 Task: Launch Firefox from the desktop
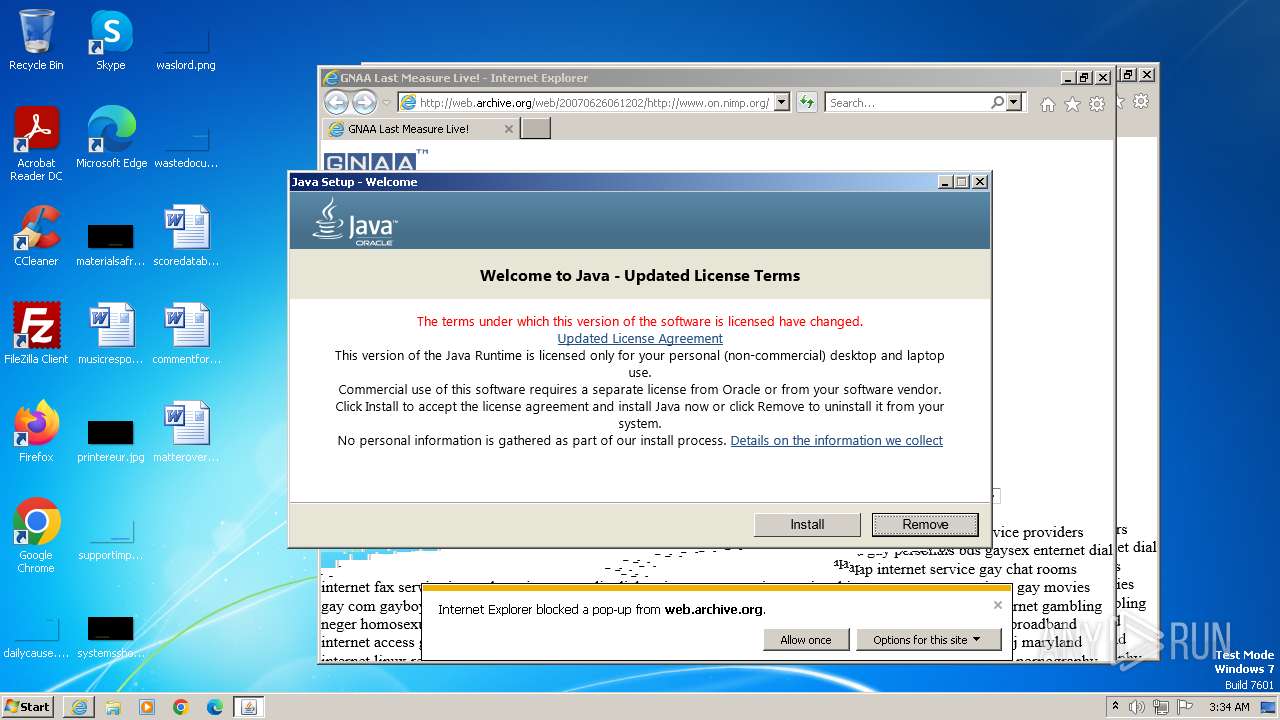(36, 432)
